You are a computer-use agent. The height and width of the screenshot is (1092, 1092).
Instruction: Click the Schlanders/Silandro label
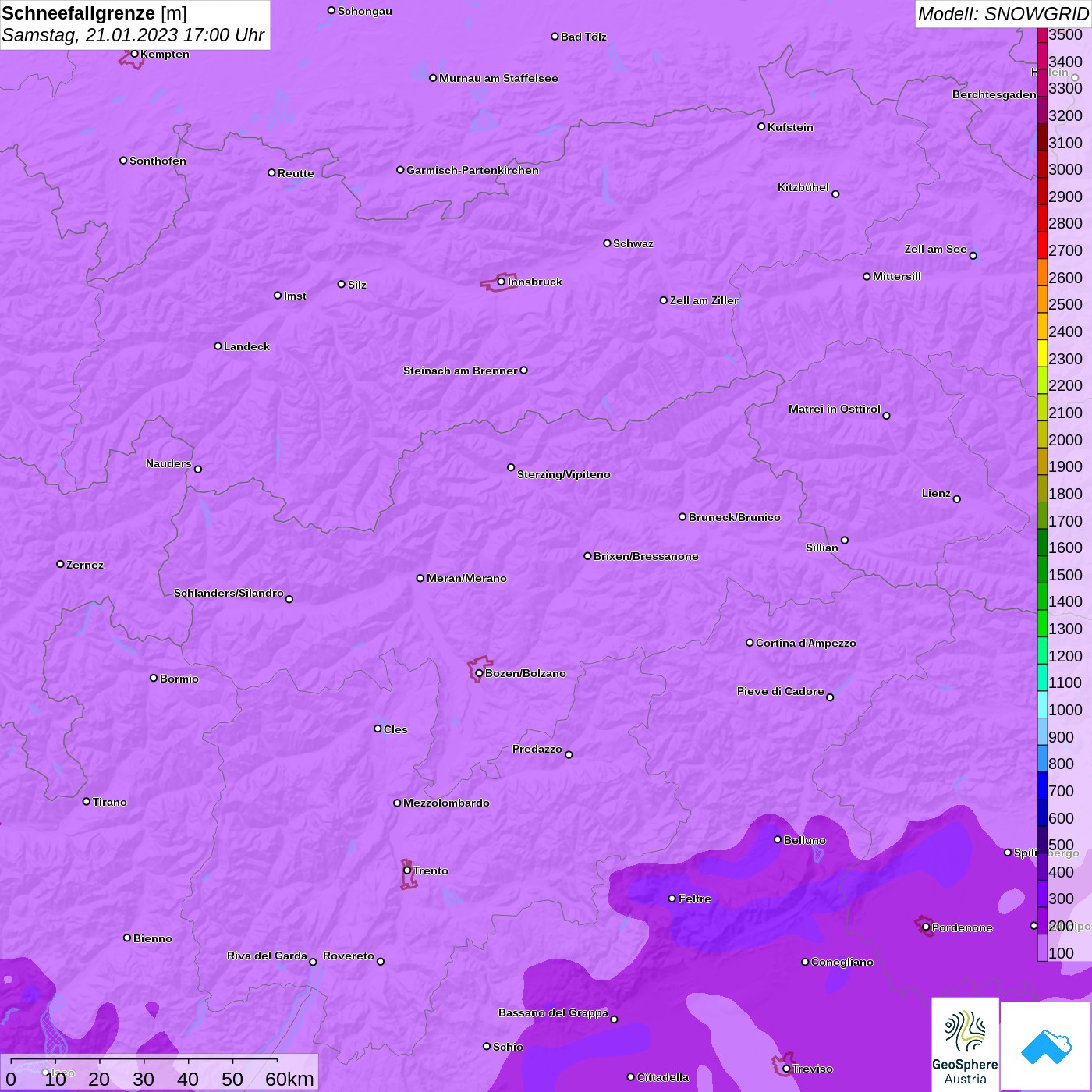click(229, 593)
